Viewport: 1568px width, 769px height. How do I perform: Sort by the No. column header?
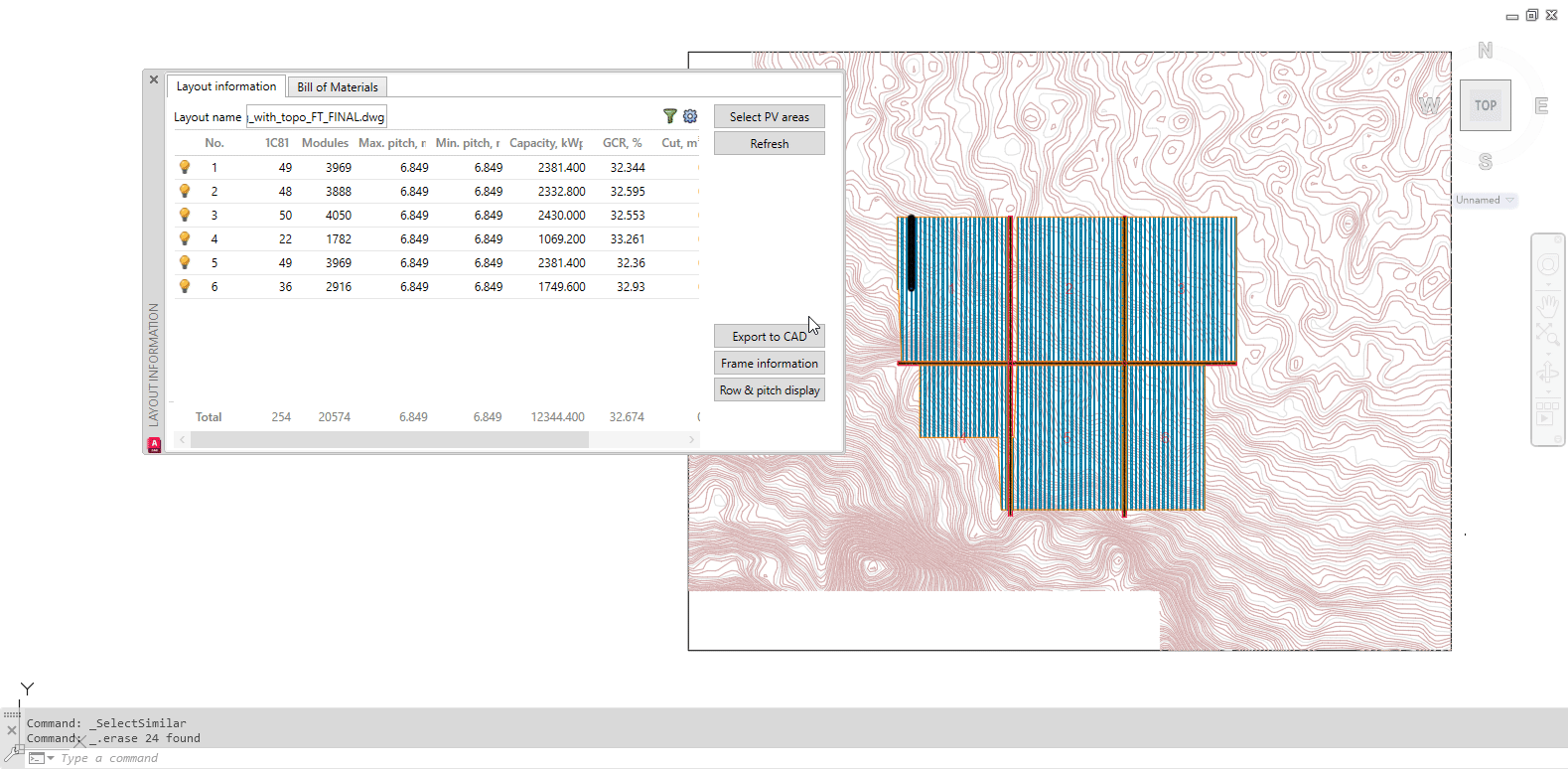point(214,143)
